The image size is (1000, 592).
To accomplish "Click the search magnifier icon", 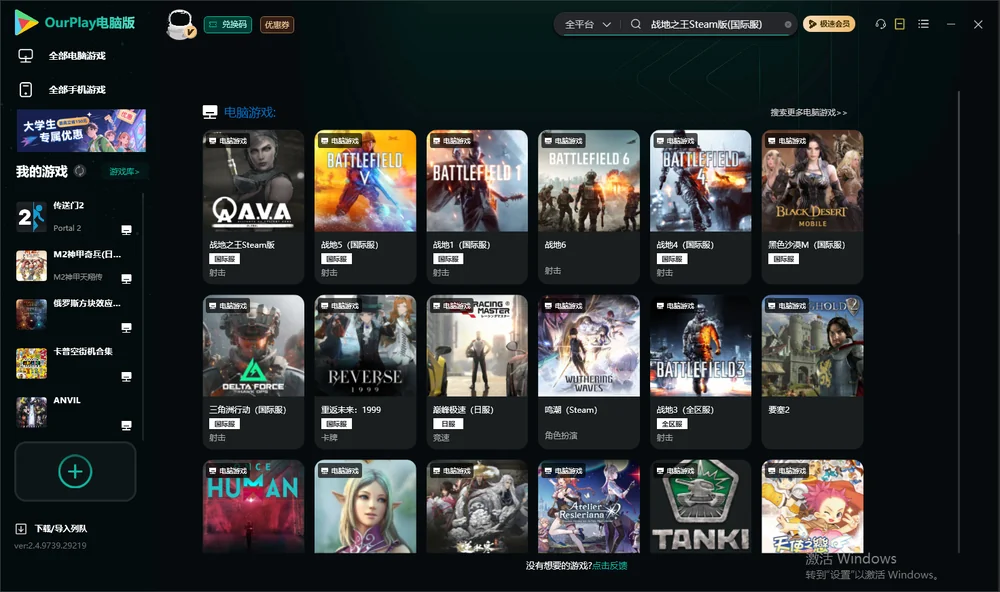I will [636, 24].
